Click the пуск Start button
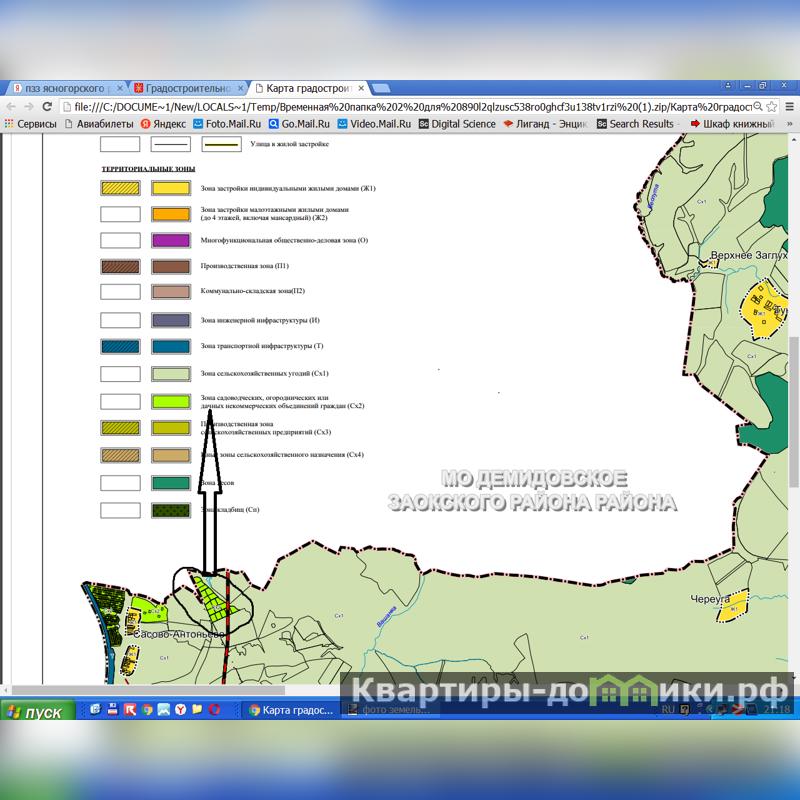Image resolution: width=800 pixels, height=800 pixels. [36, 711]
